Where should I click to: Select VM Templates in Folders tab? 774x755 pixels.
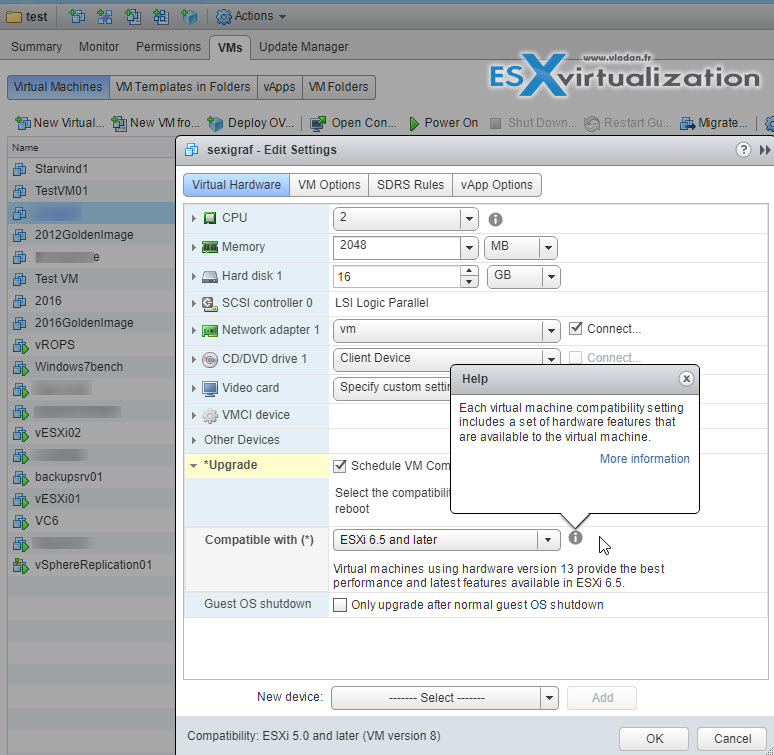[x=183, y=87]
